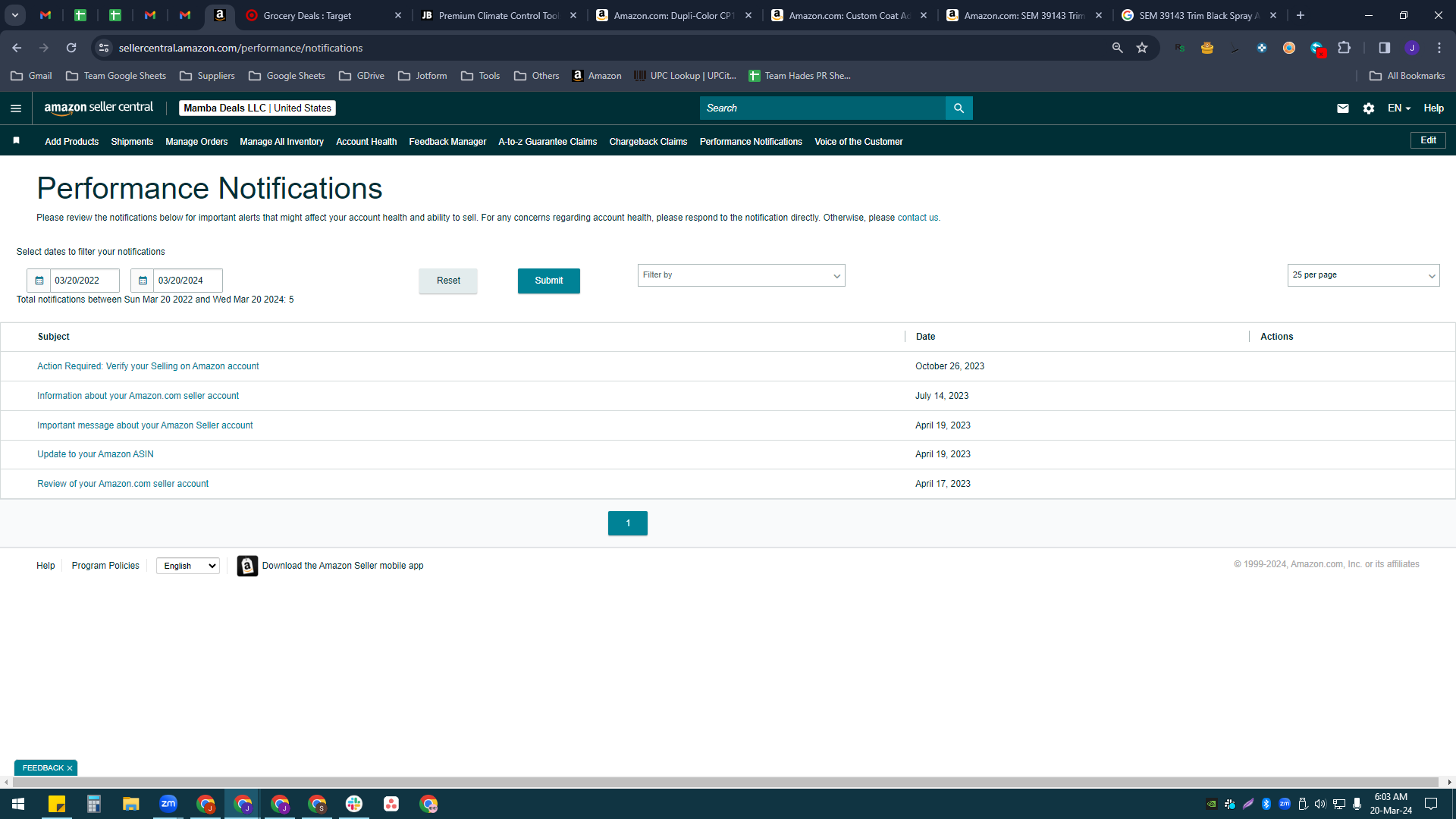
Task: Open A-to-z Guarantee Claims
Action: coord(548,142)
